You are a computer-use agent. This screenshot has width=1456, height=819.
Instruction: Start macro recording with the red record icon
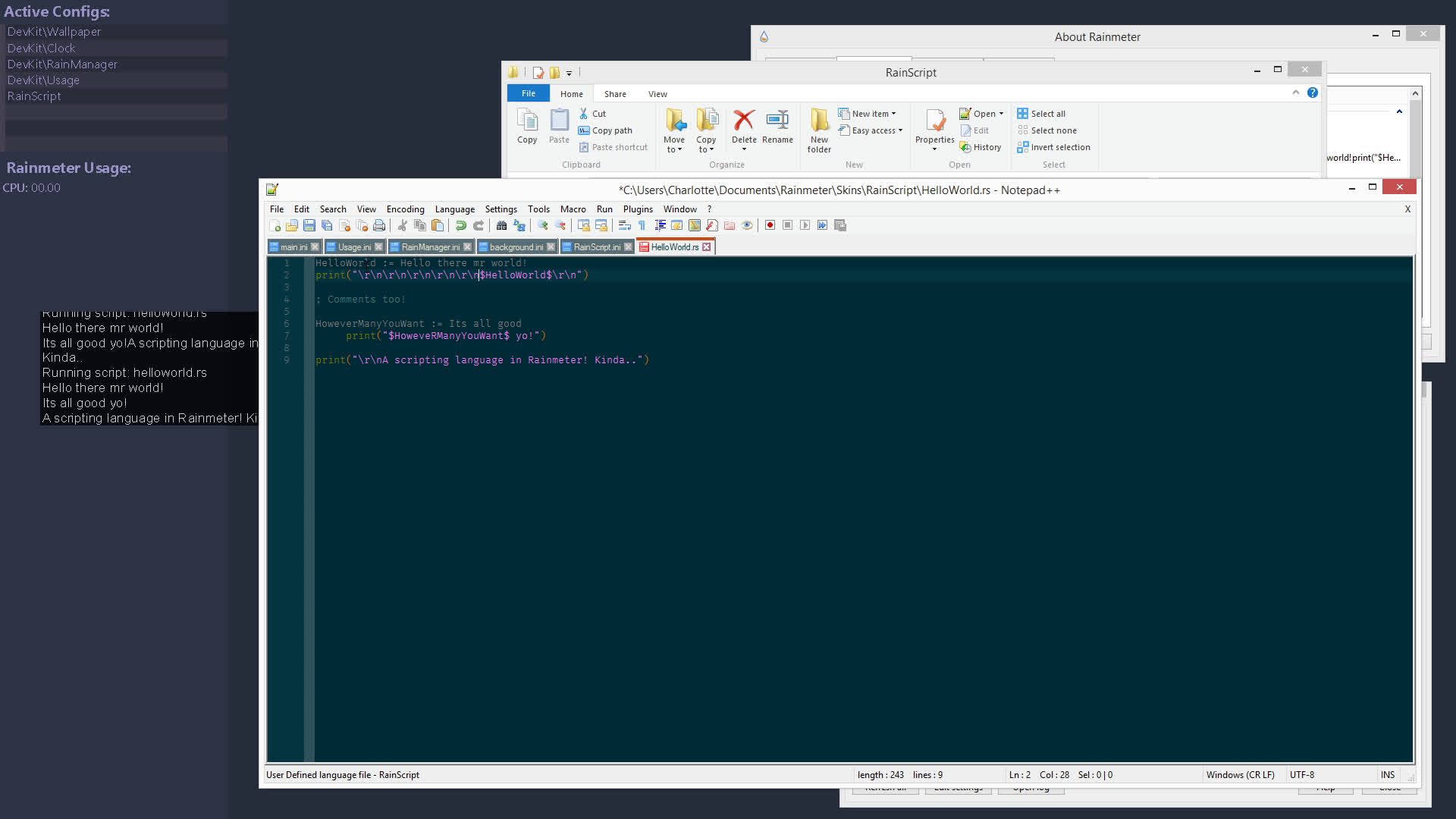(x=770, y=225)
